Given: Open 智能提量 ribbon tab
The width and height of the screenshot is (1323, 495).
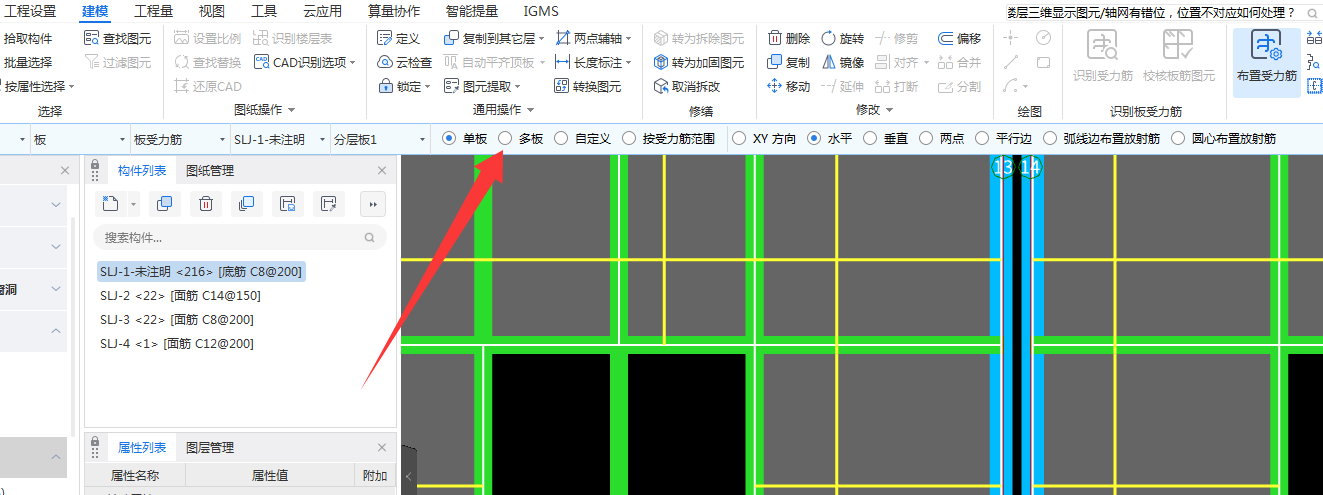Looking at the screenshot, I should click(x=473, y=12).
